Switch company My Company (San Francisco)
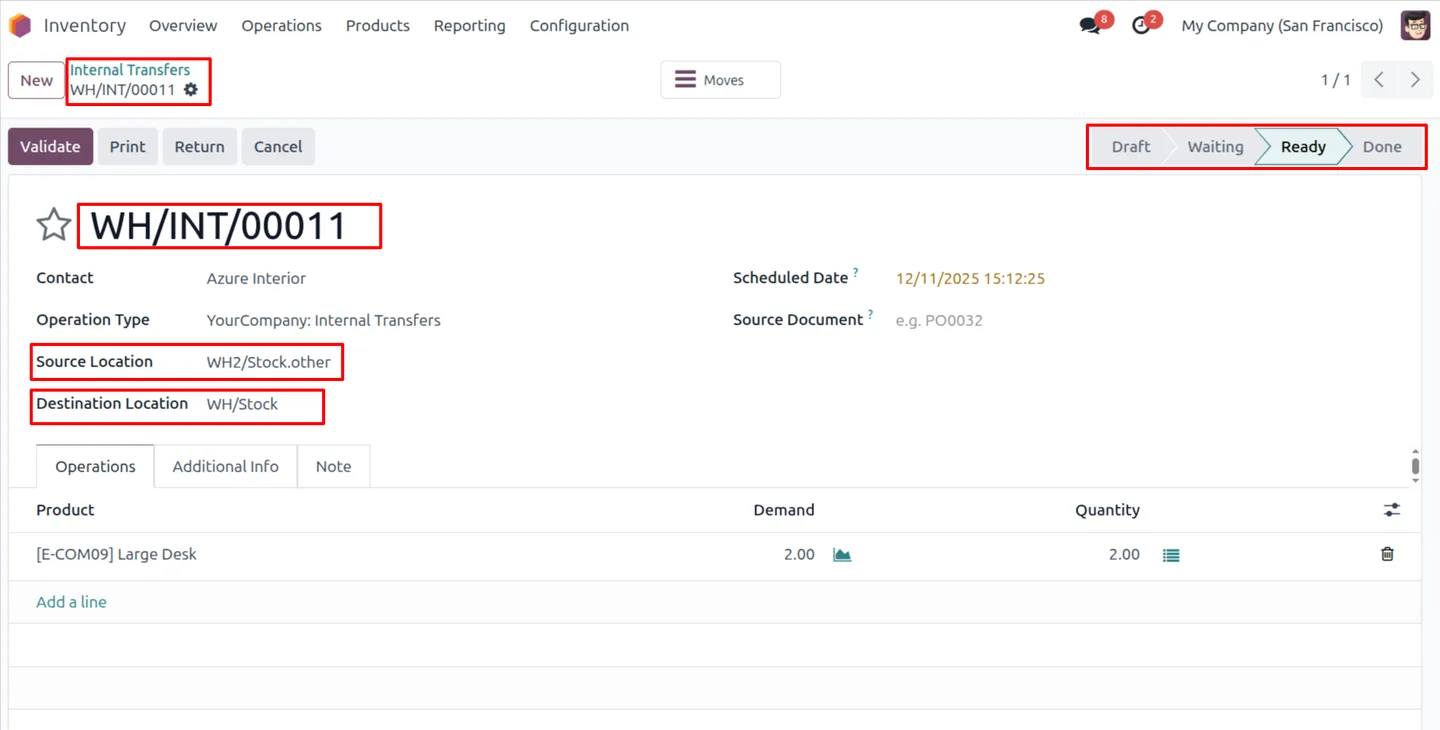 pyautogui.click(x=1282, y=26)
